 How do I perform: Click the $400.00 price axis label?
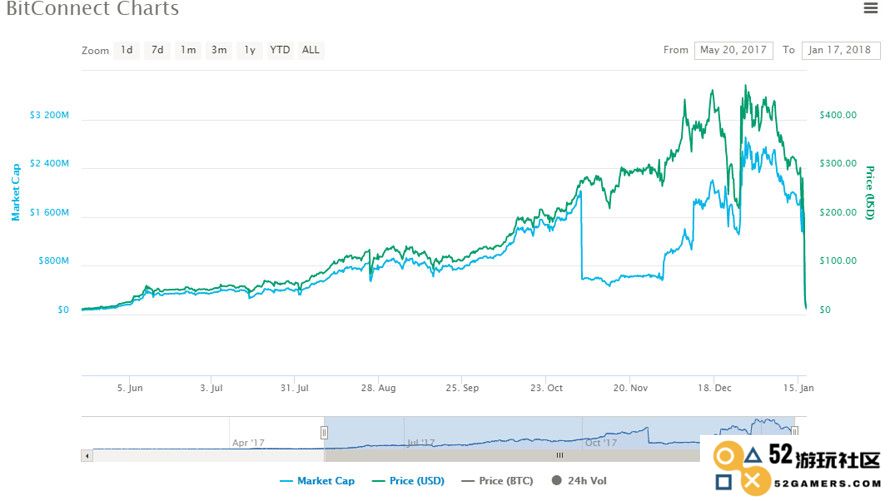pyautogui.click(x=838, y=115)
